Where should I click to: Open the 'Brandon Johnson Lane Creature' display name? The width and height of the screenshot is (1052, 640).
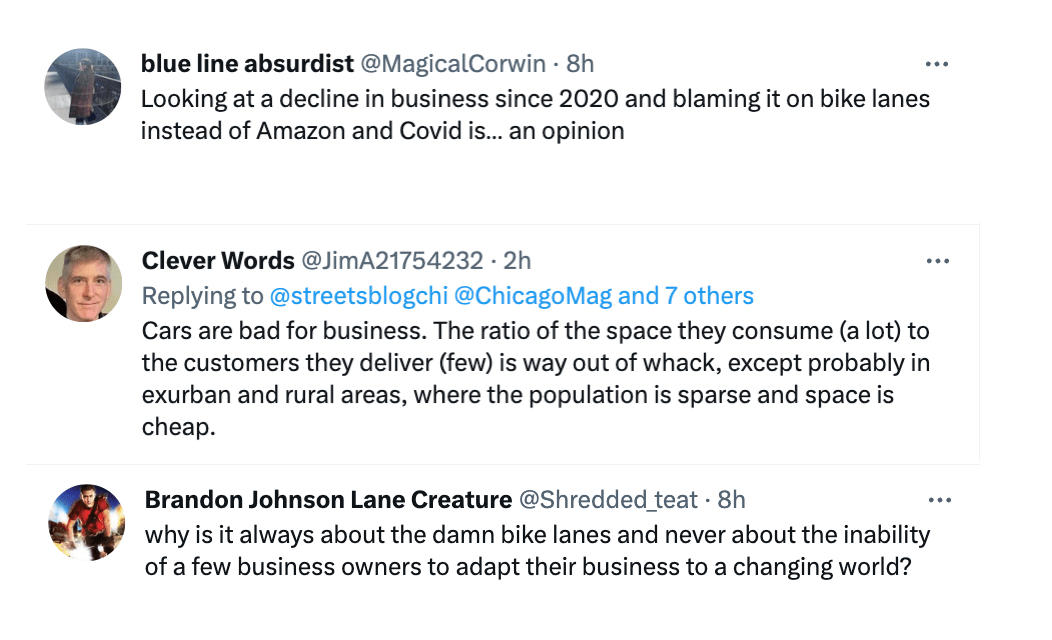(x=328, y=499)
